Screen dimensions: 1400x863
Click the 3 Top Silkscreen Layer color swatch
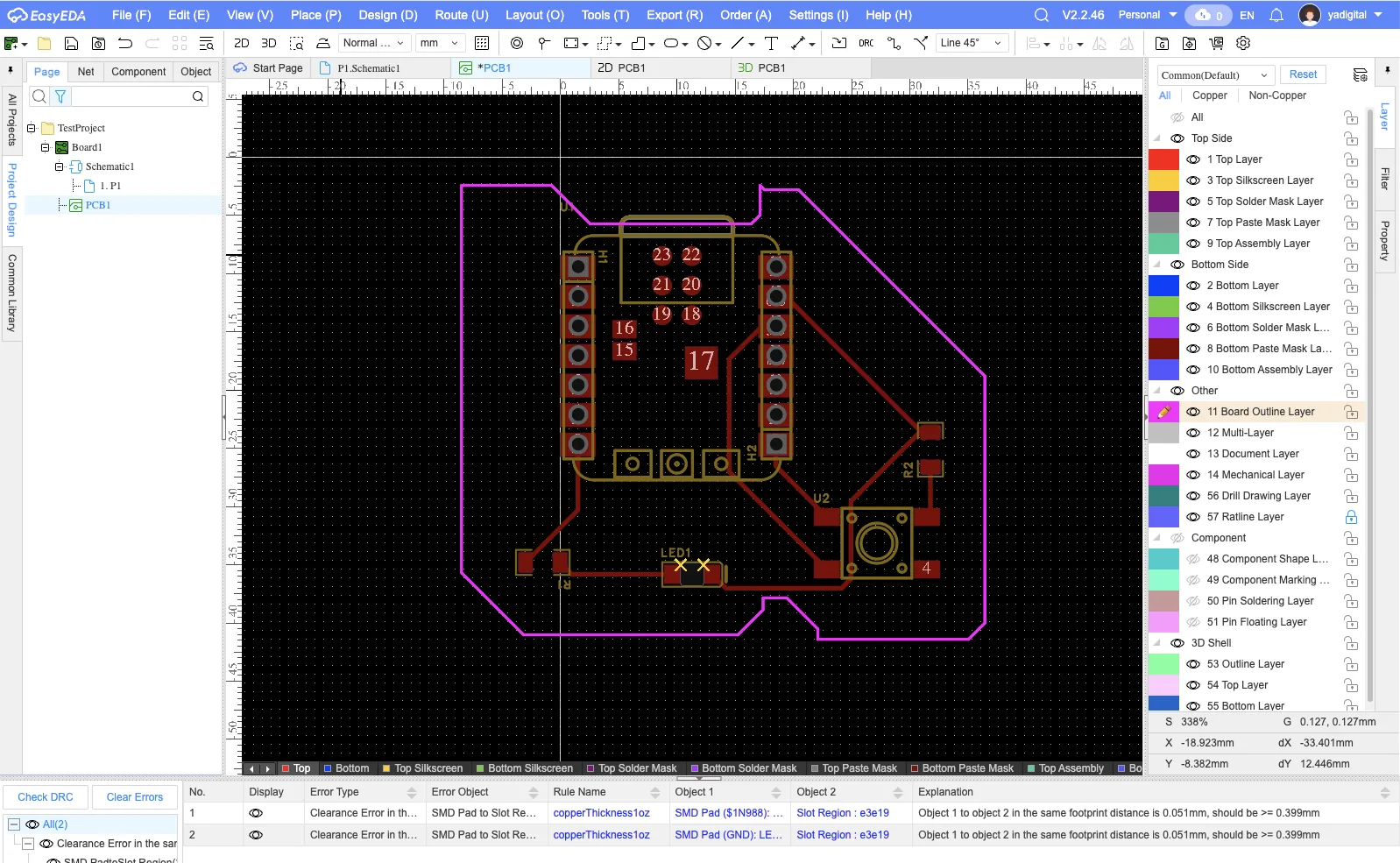pyautogui.click(x=1163, y=180)
